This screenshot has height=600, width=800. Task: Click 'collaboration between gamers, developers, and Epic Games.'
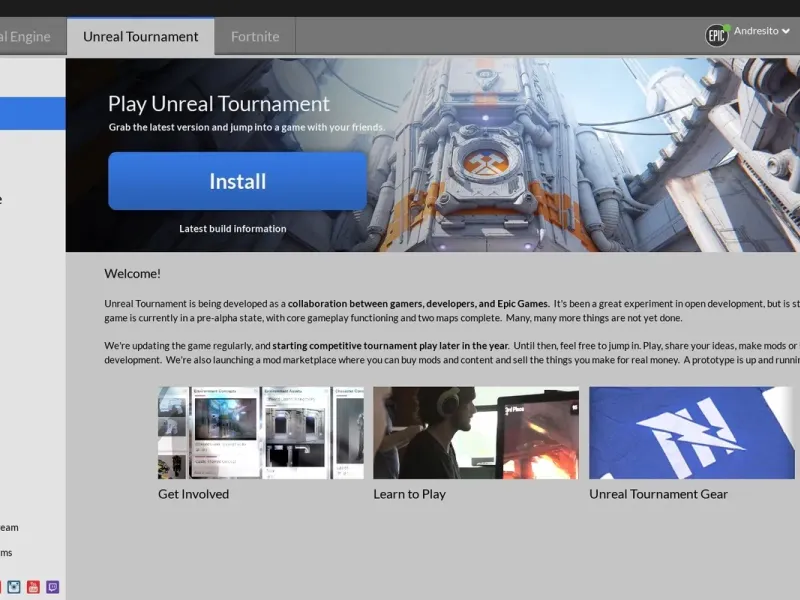coord(418,304)
